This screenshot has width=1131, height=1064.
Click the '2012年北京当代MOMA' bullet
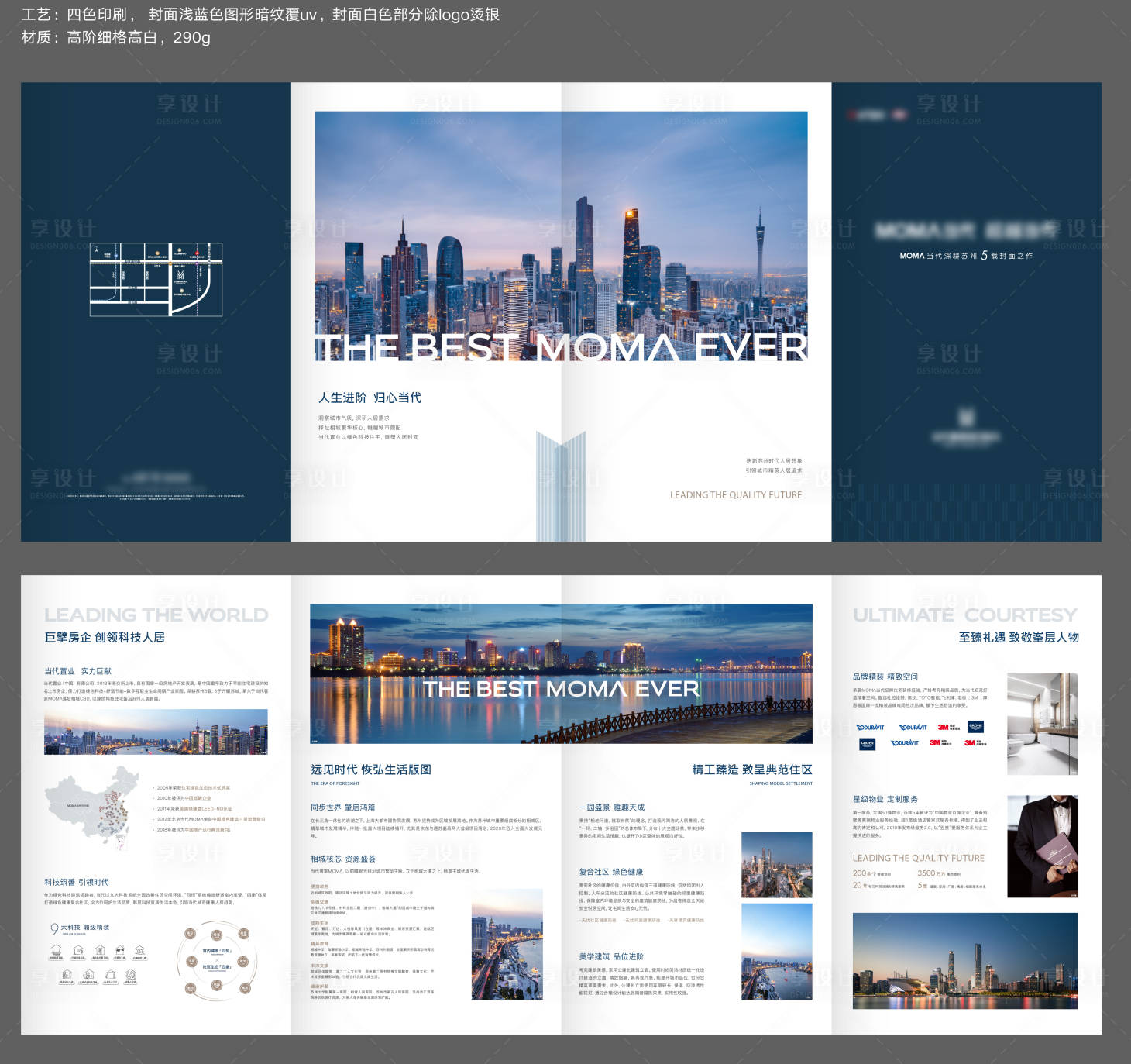[x=210, y=819]
